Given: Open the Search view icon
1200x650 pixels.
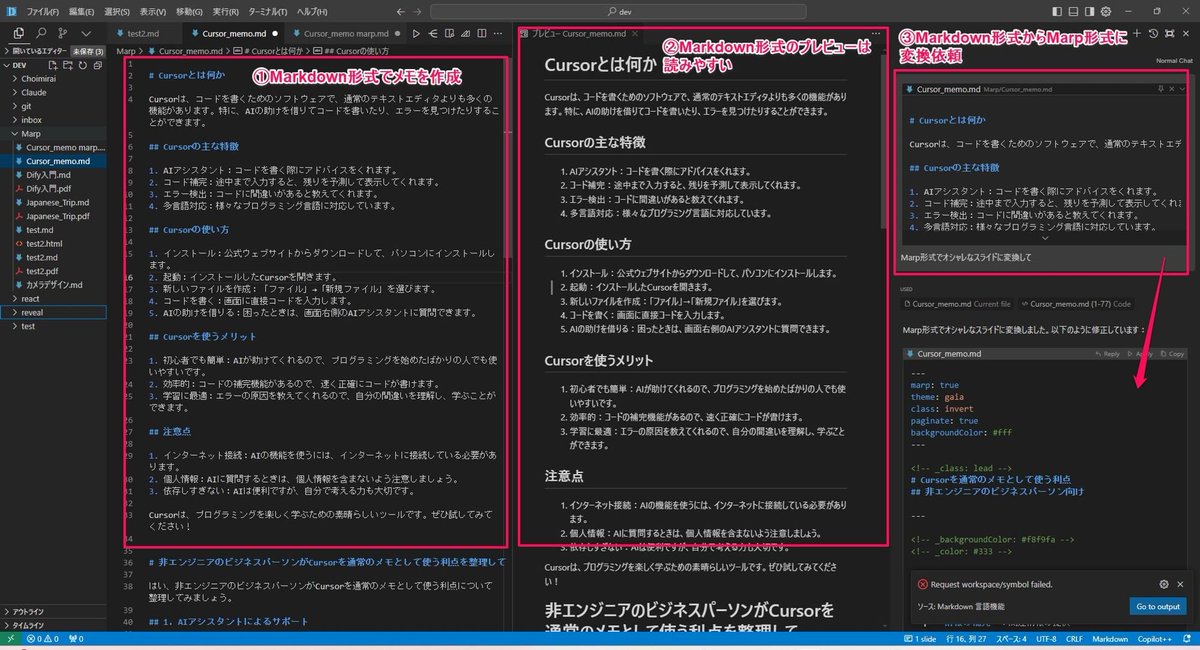Looking at the screenshot, I should click(x=41, y=33).
